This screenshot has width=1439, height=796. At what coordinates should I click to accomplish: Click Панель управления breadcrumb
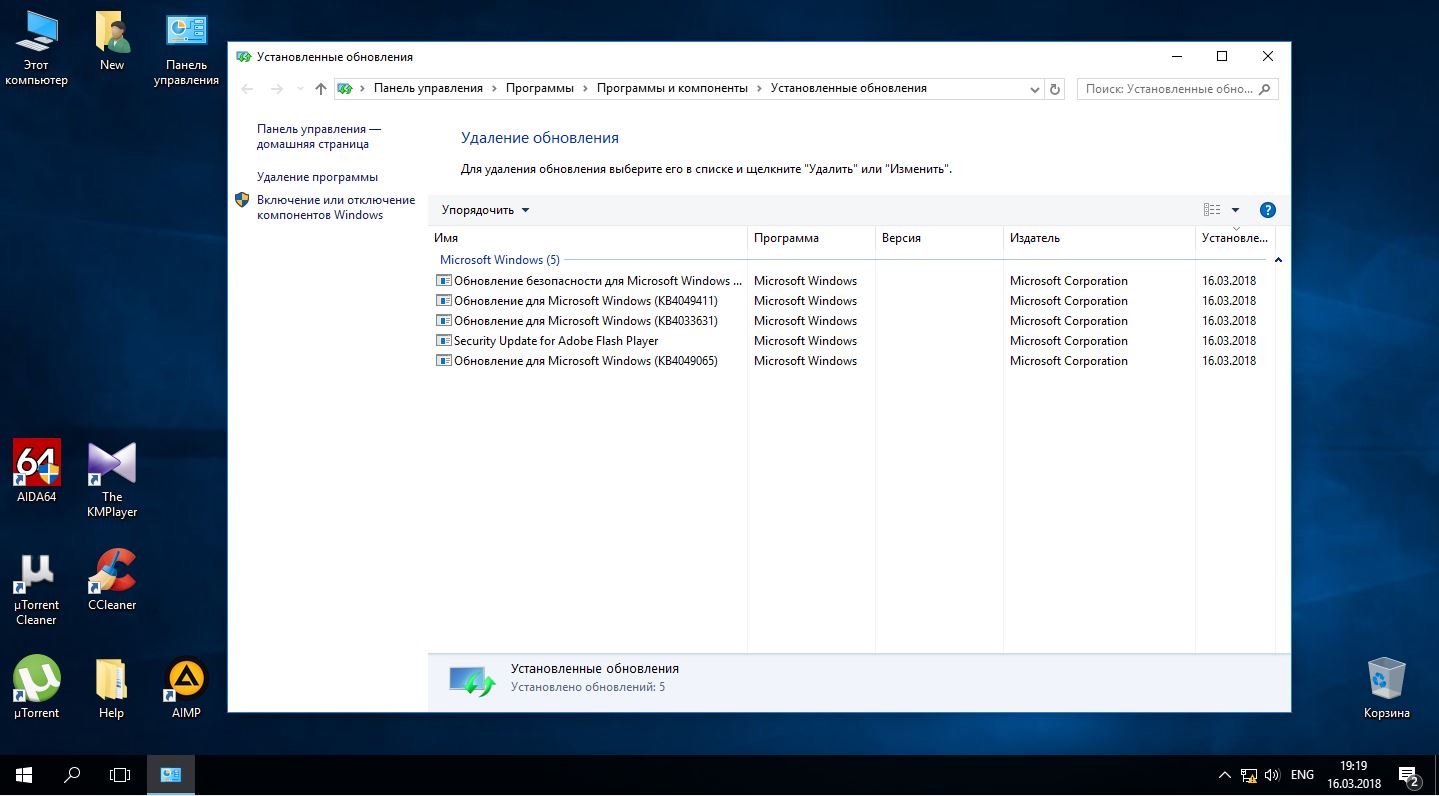428,88
